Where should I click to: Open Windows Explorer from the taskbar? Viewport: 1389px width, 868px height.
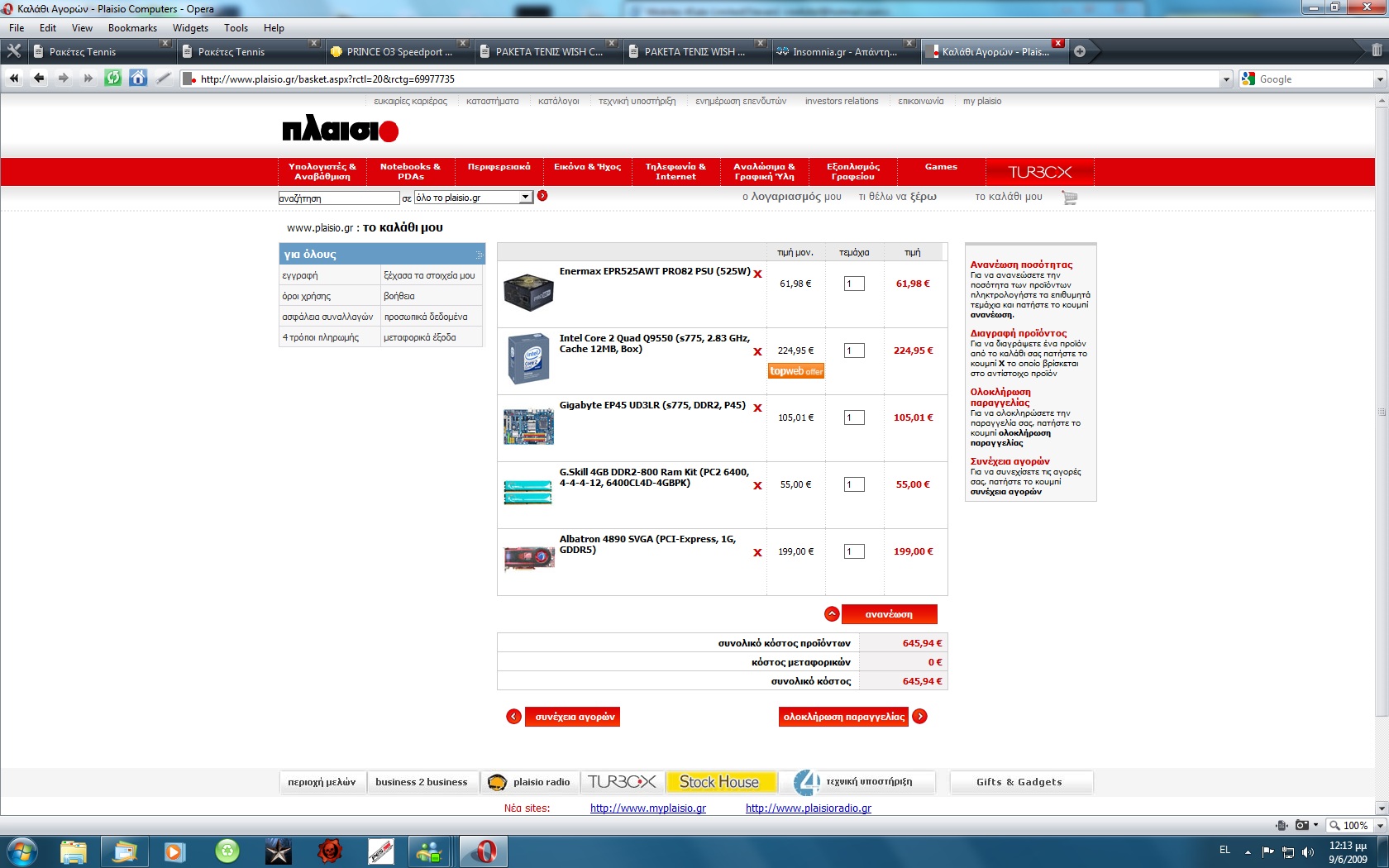(74, 851)
